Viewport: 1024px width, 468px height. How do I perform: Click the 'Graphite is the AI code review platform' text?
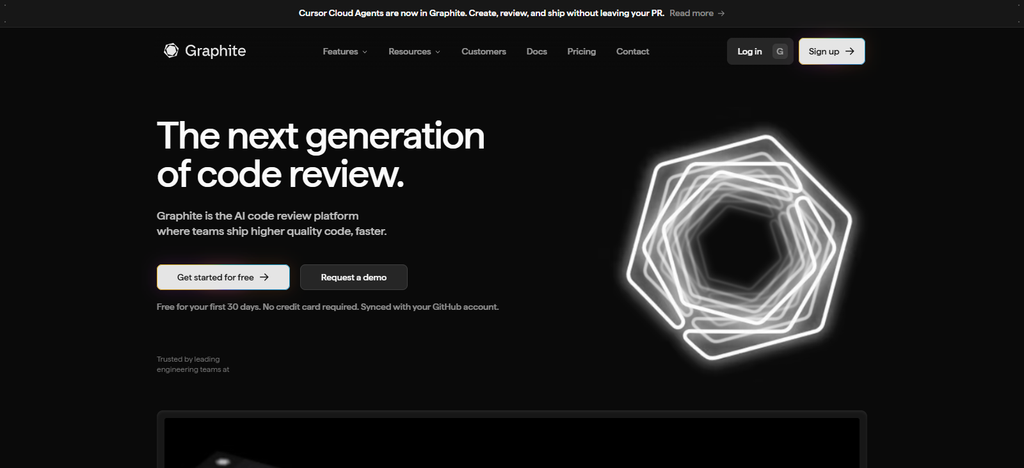pos(257,216)
